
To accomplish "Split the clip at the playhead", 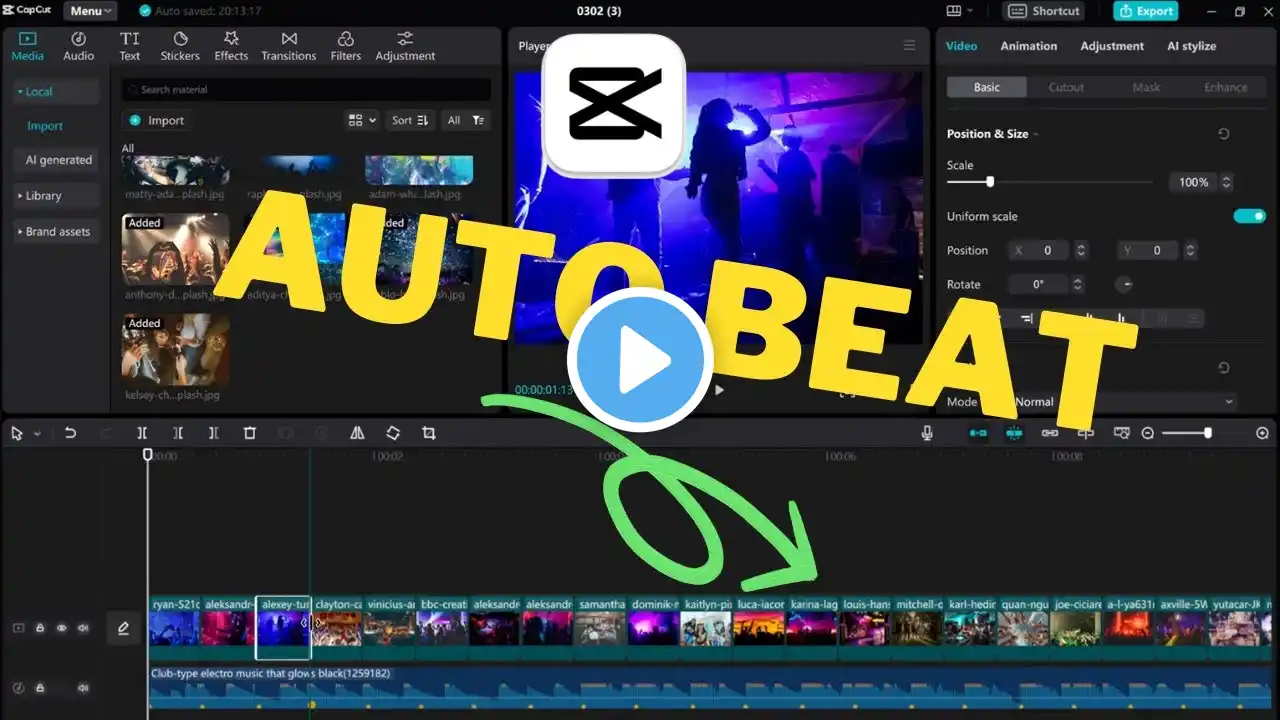I will tap(142, 433).
